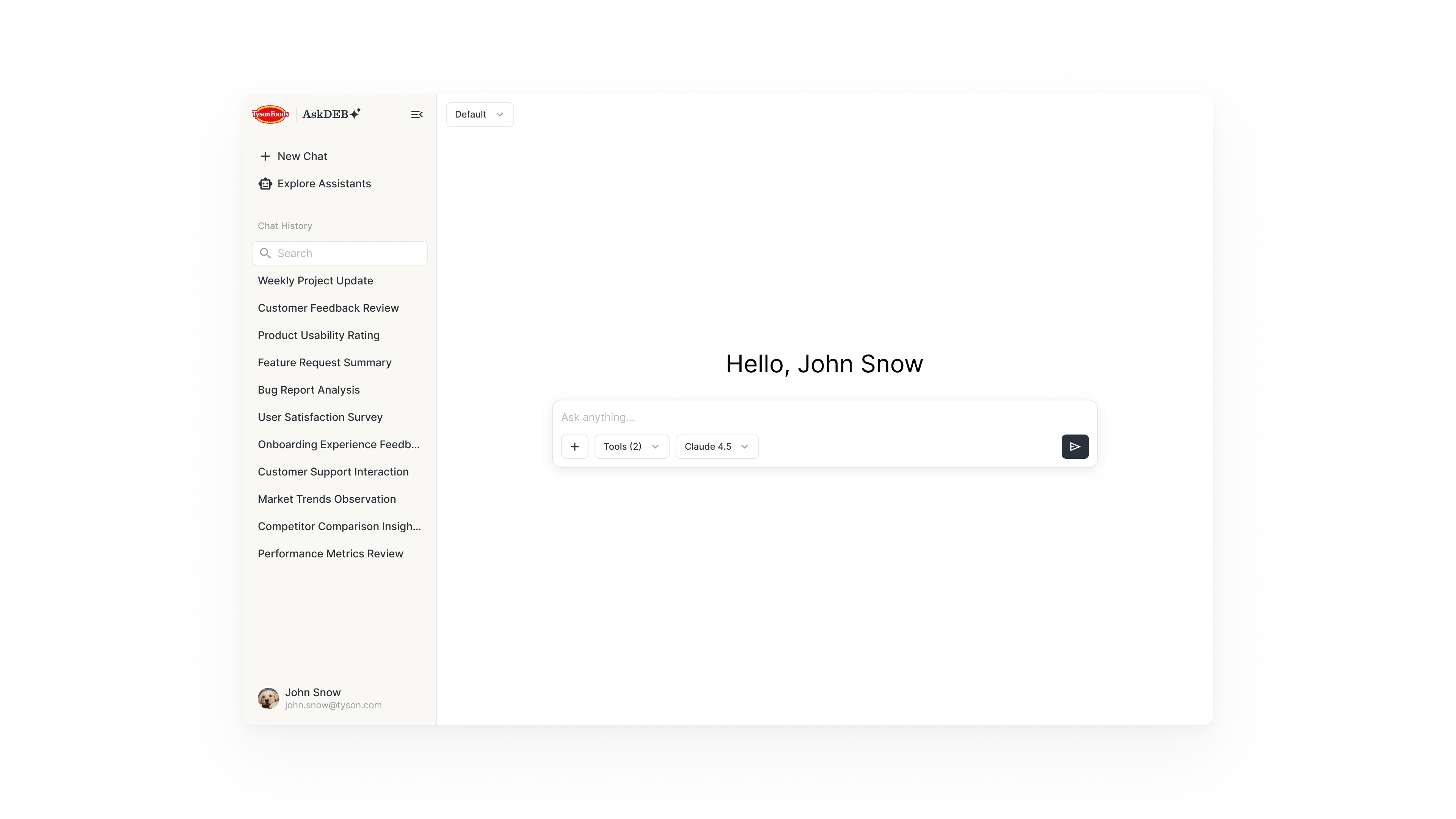Expand the Tools (2) dropdown
Image resolution: width=1456 pixels, height=819 pixels.
click(631, 447)
